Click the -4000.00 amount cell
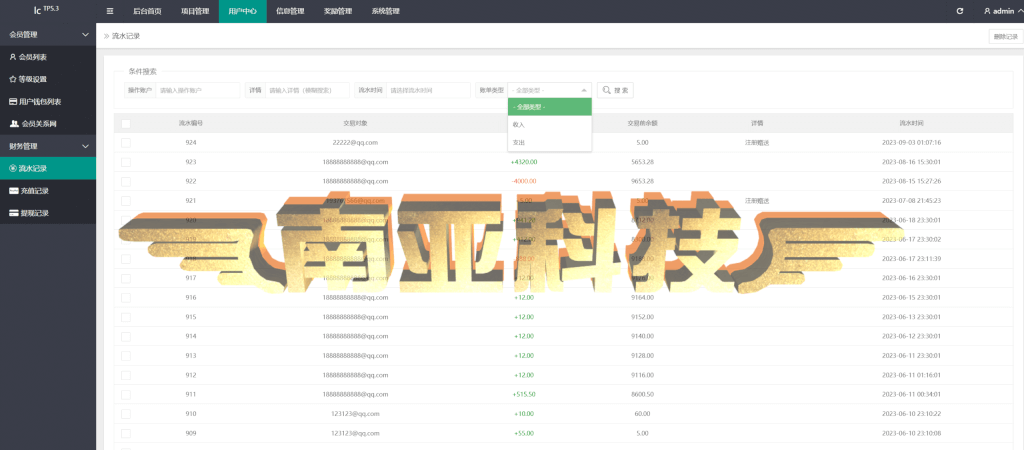Viewport: 1024px width, 450px height. [524, 181]
